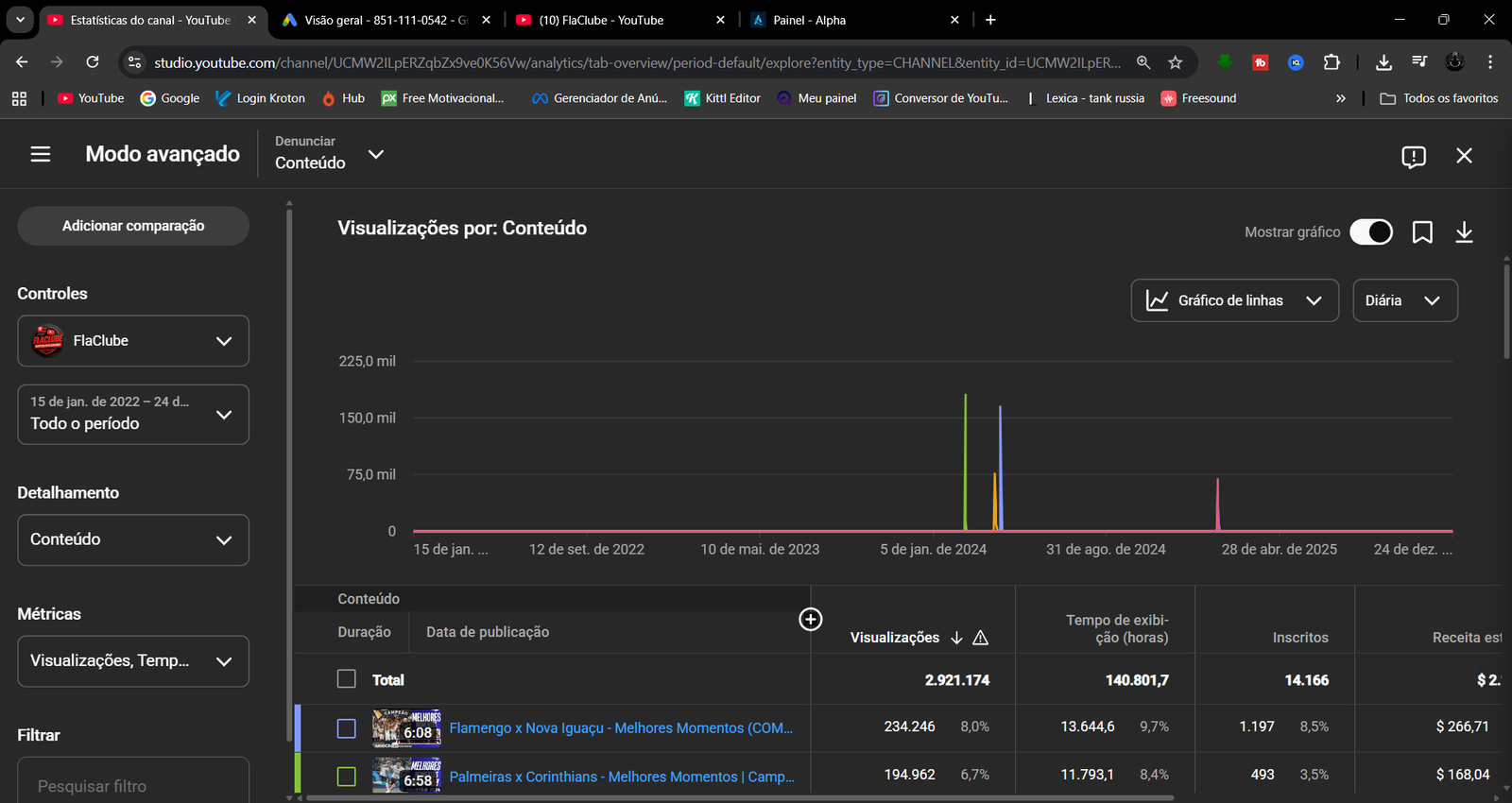Open the Todo o período date dropdown

133,414
